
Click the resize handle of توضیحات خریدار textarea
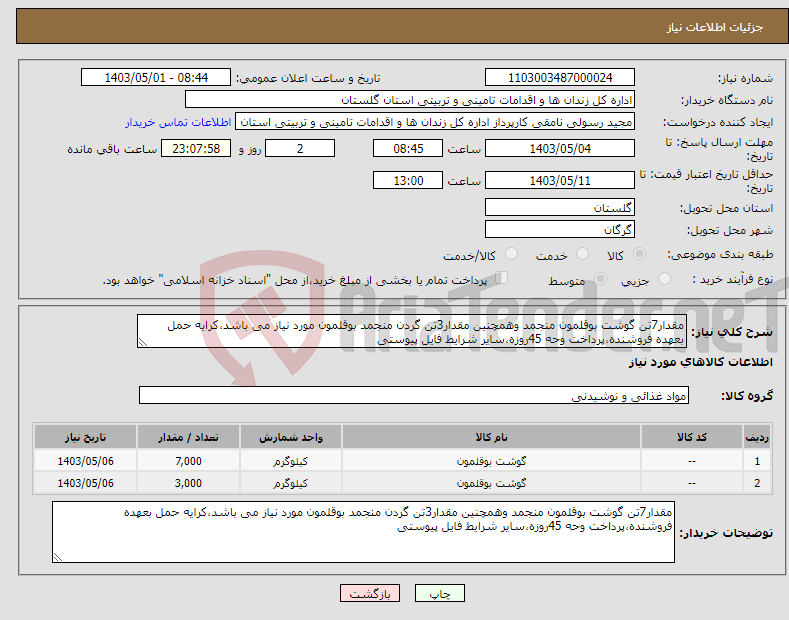coord(58,557)
